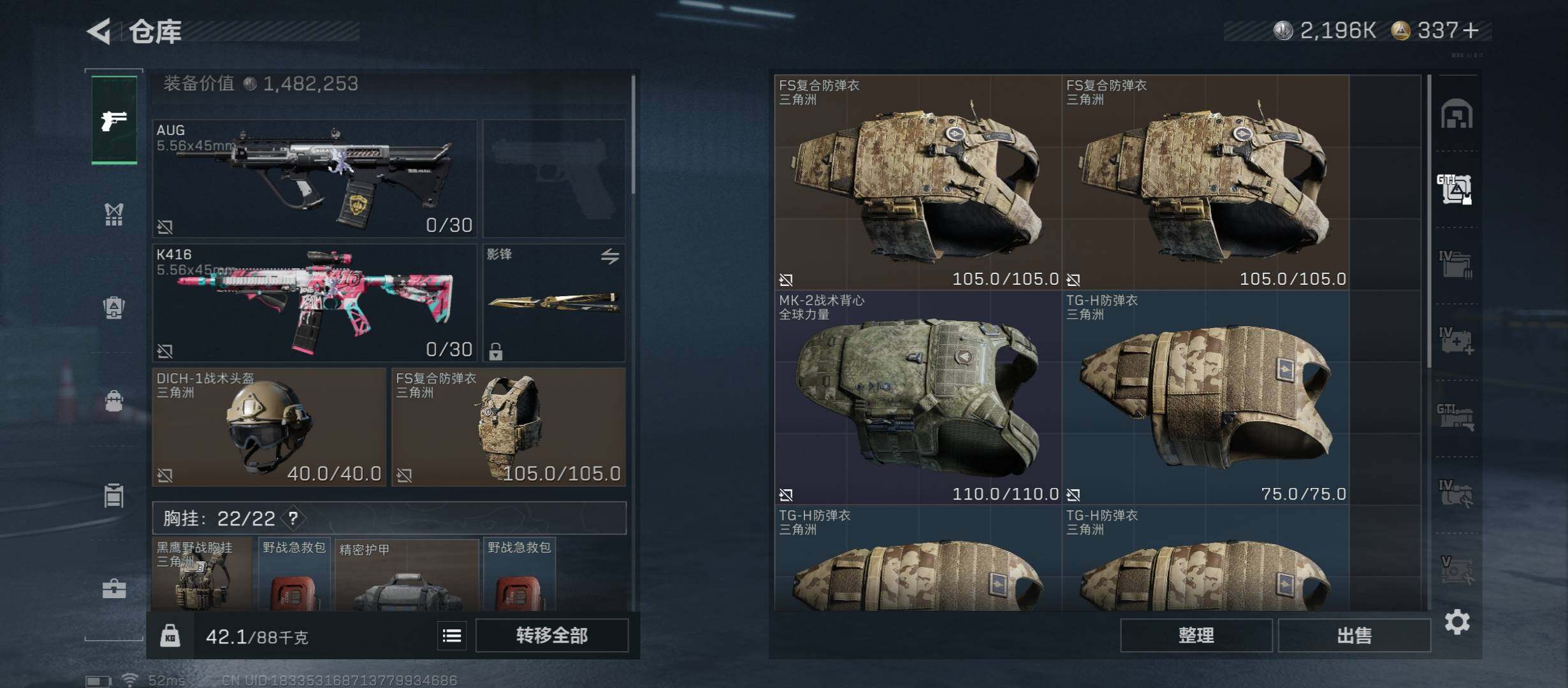
Task: Click the weight KG lock icon
Action: point(170,636)
